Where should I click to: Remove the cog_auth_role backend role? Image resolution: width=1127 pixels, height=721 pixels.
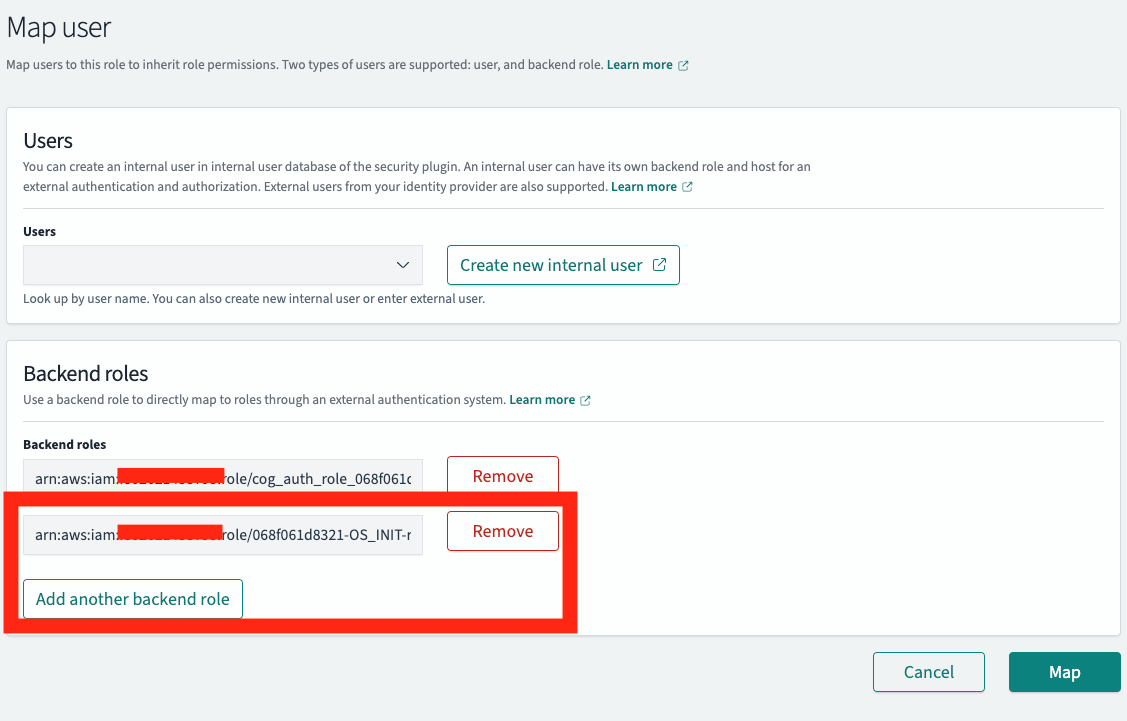[502, 475]
